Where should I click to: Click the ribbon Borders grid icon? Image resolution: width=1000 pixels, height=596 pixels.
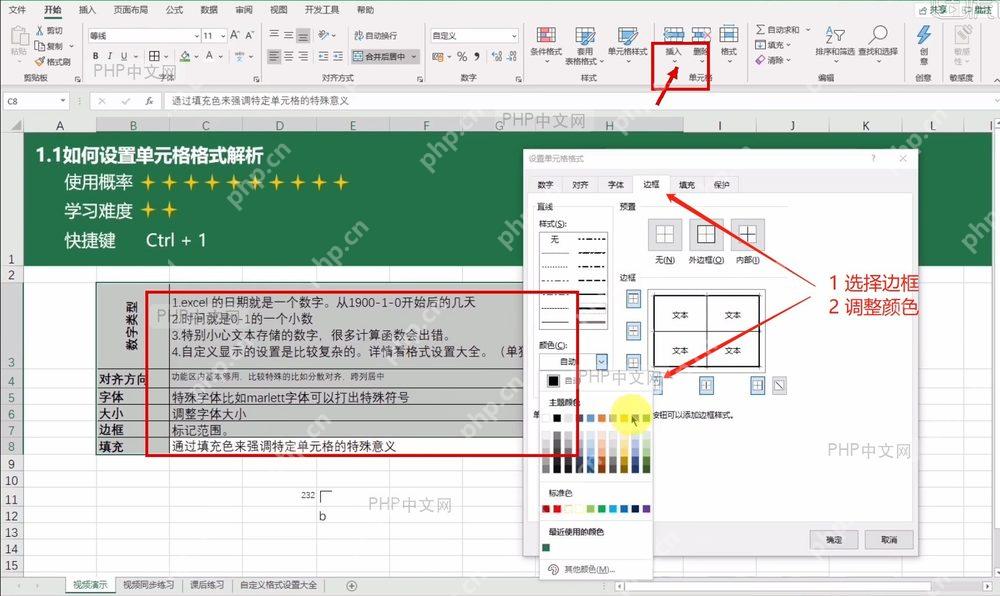coord(154,56)
